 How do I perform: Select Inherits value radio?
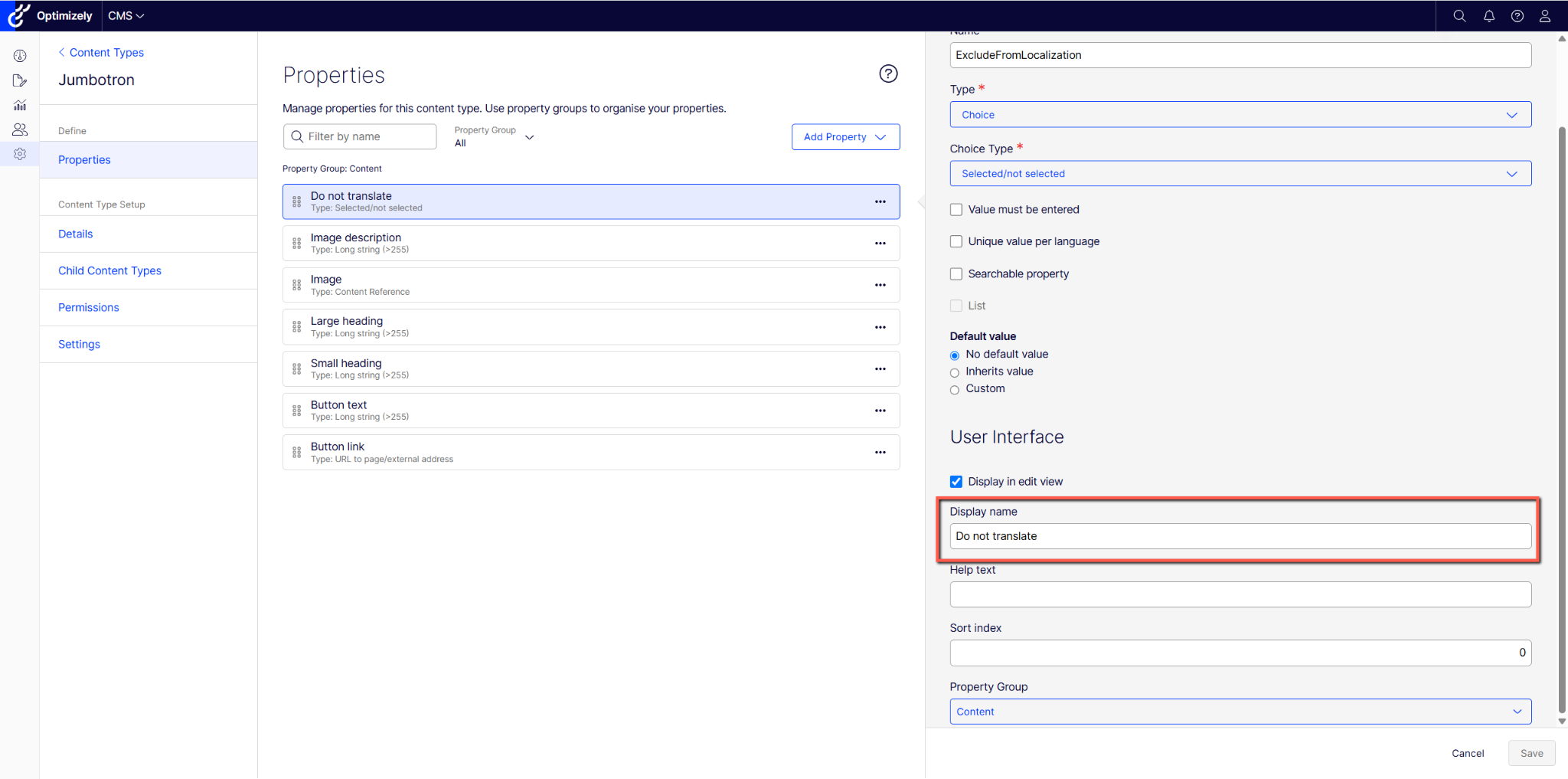(955, 373)
